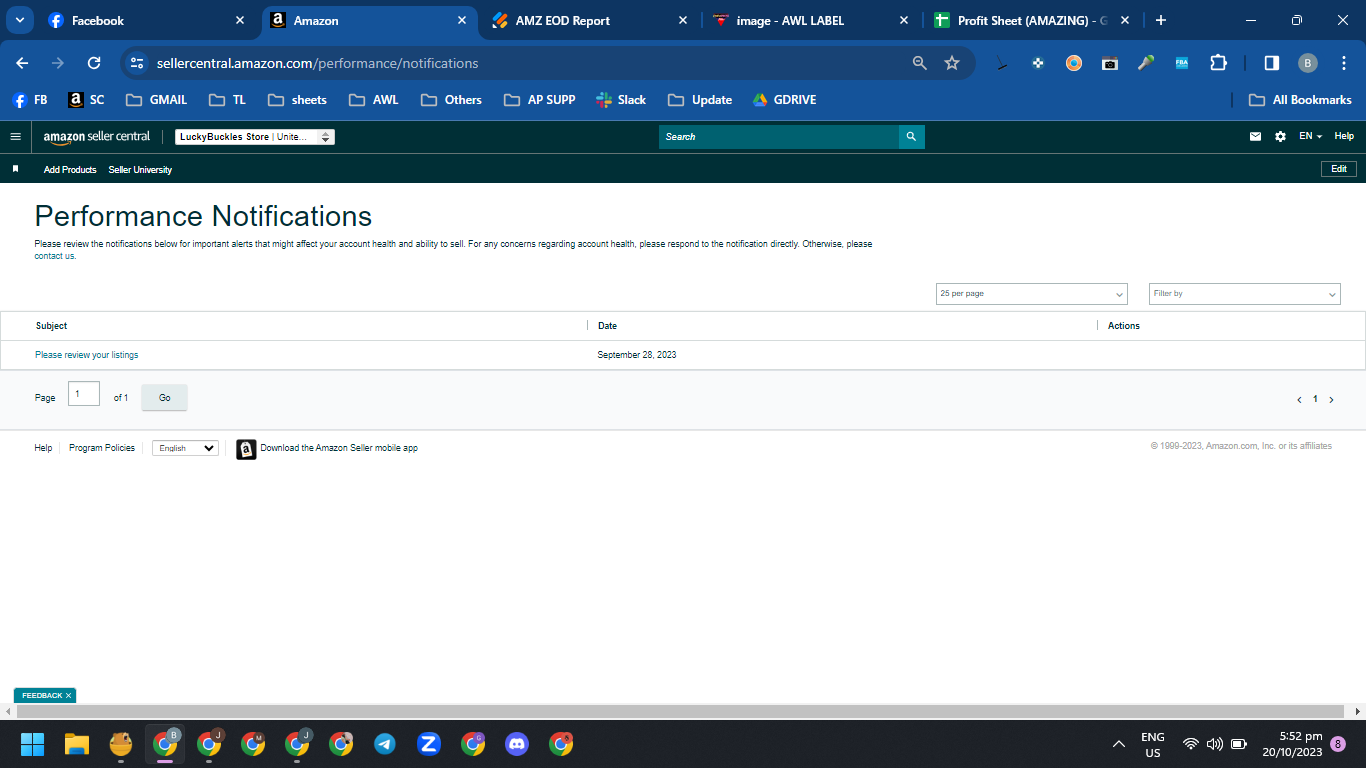Open the Windows Start menu
Viewport: 1366px width, 768px height.
(33, 743)
